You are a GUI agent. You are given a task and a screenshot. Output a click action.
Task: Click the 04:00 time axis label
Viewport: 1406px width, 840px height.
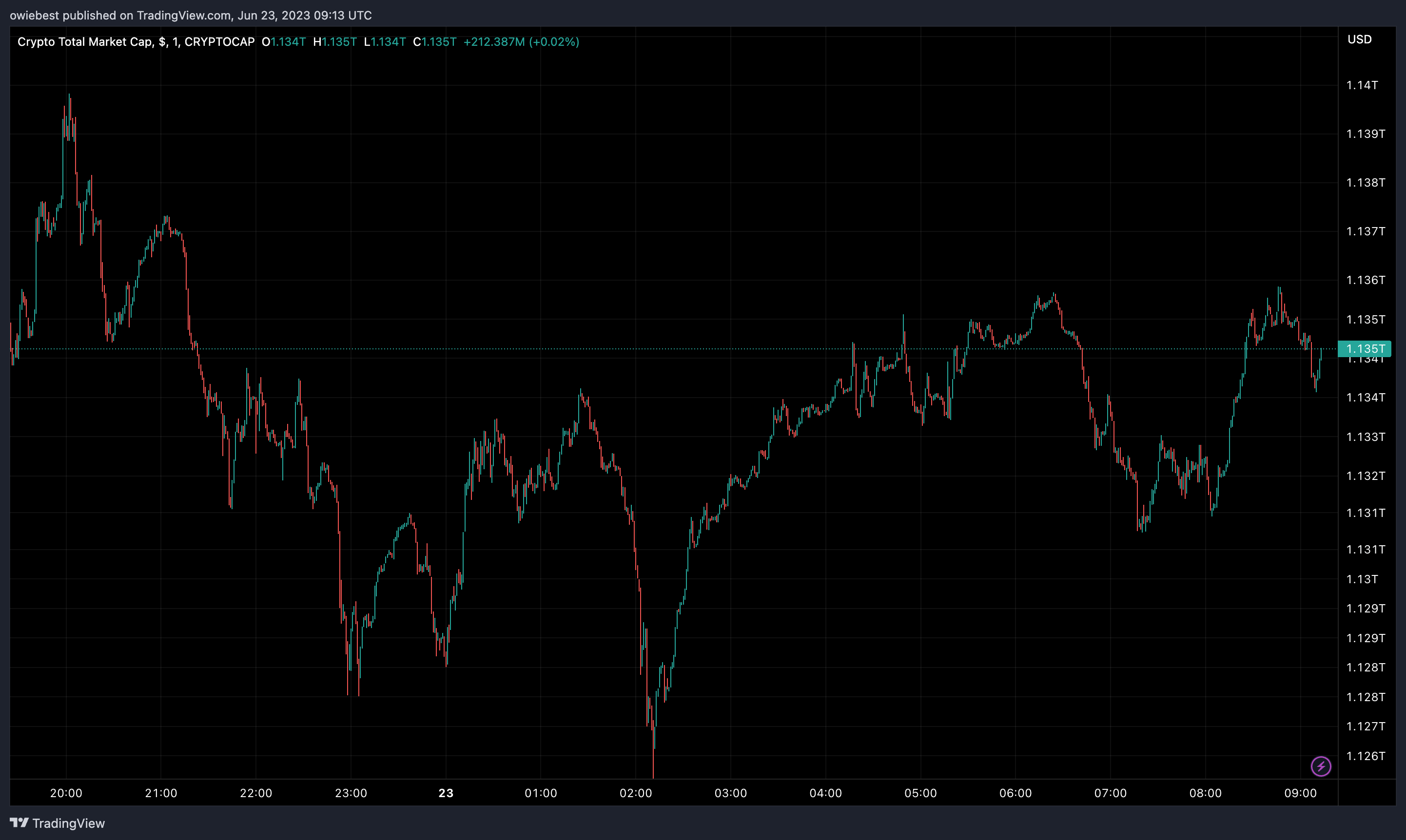pos(825,793)
